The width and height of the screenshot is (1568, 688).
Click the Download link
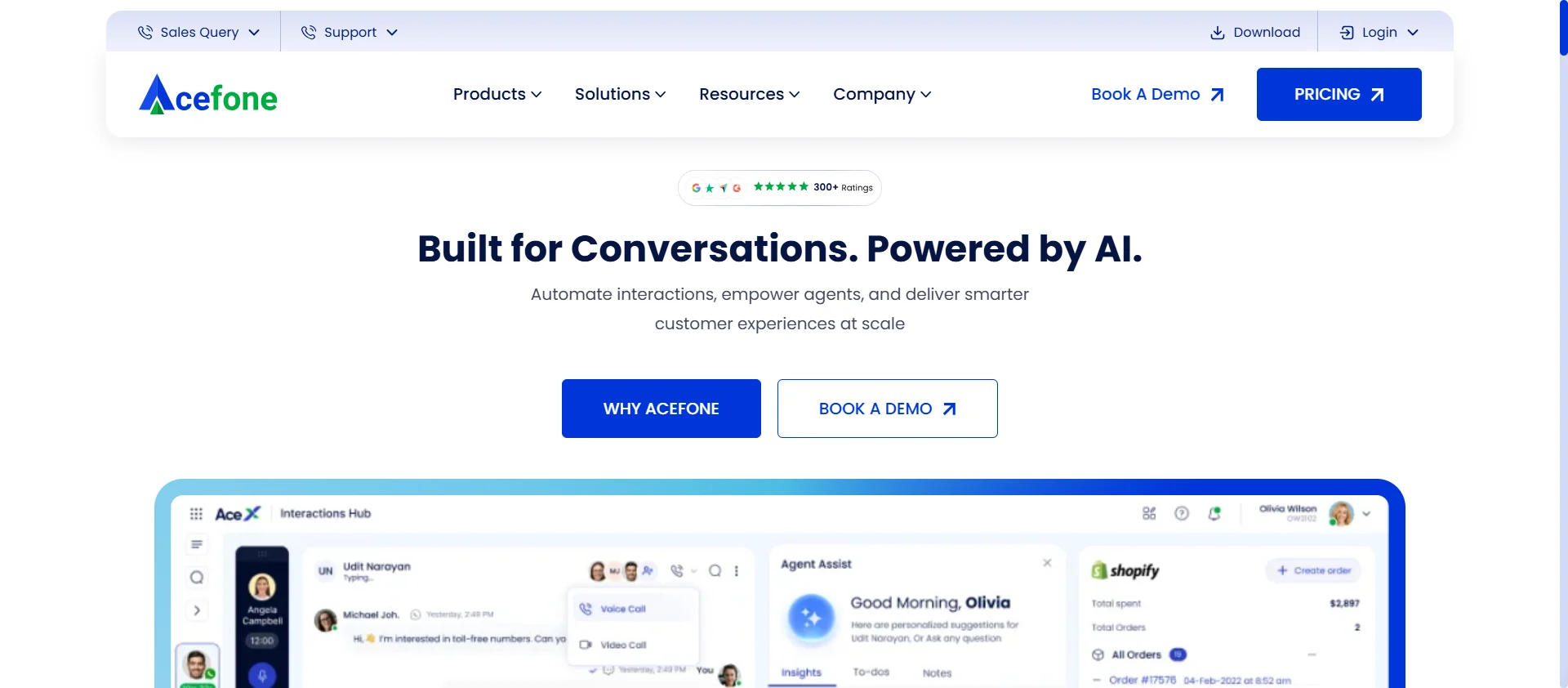[1255, 32]
